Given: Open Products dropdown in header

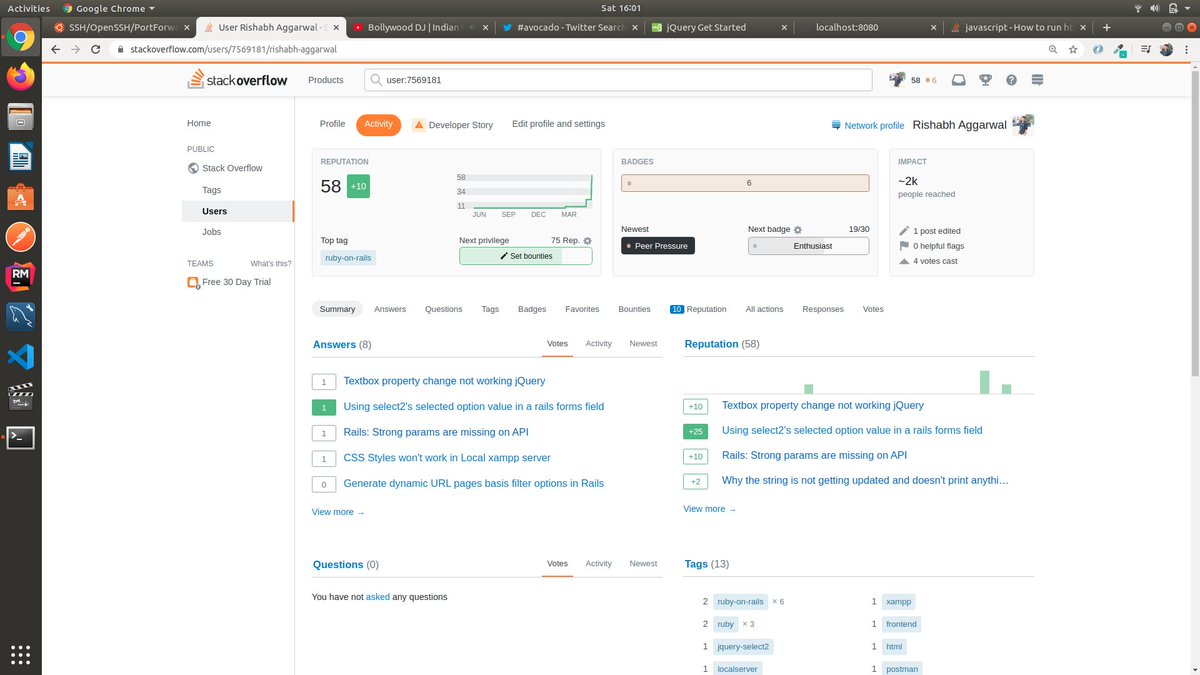Looking at the screenshot, I should coord(326,80).
